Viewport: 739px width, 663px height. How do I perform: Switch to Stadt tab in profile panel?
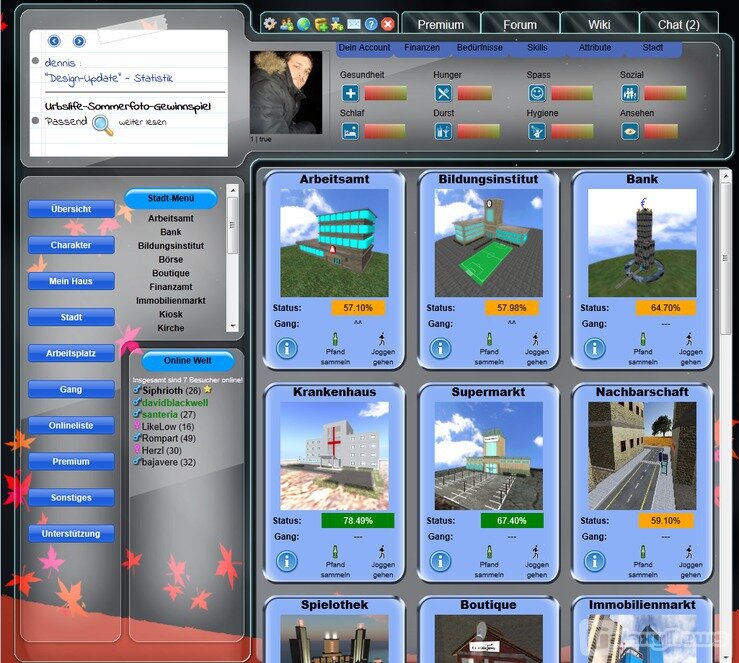(653, 48)
